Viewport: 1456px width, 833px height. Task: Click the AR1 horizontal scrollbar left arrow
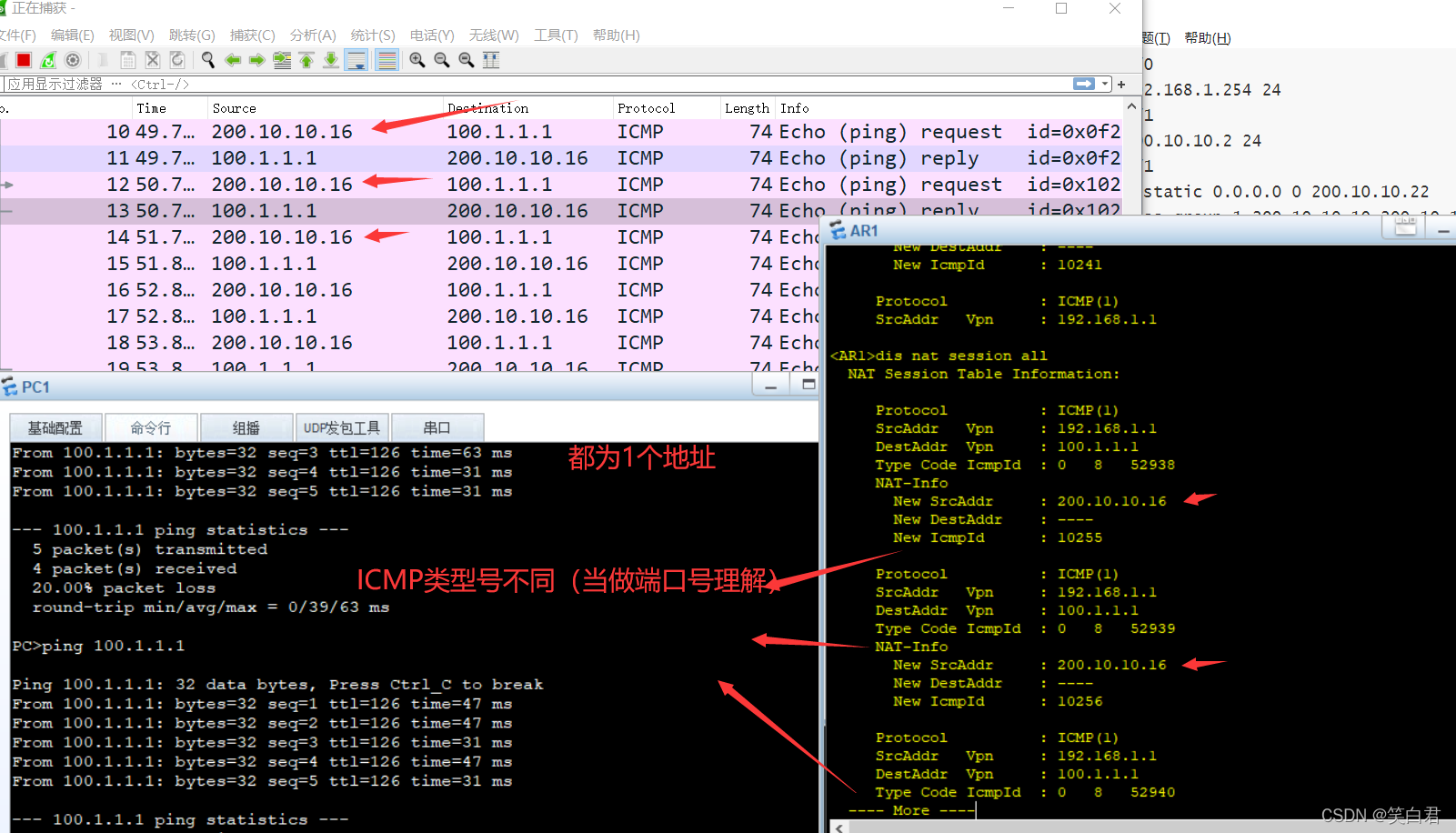click(839, 827)
